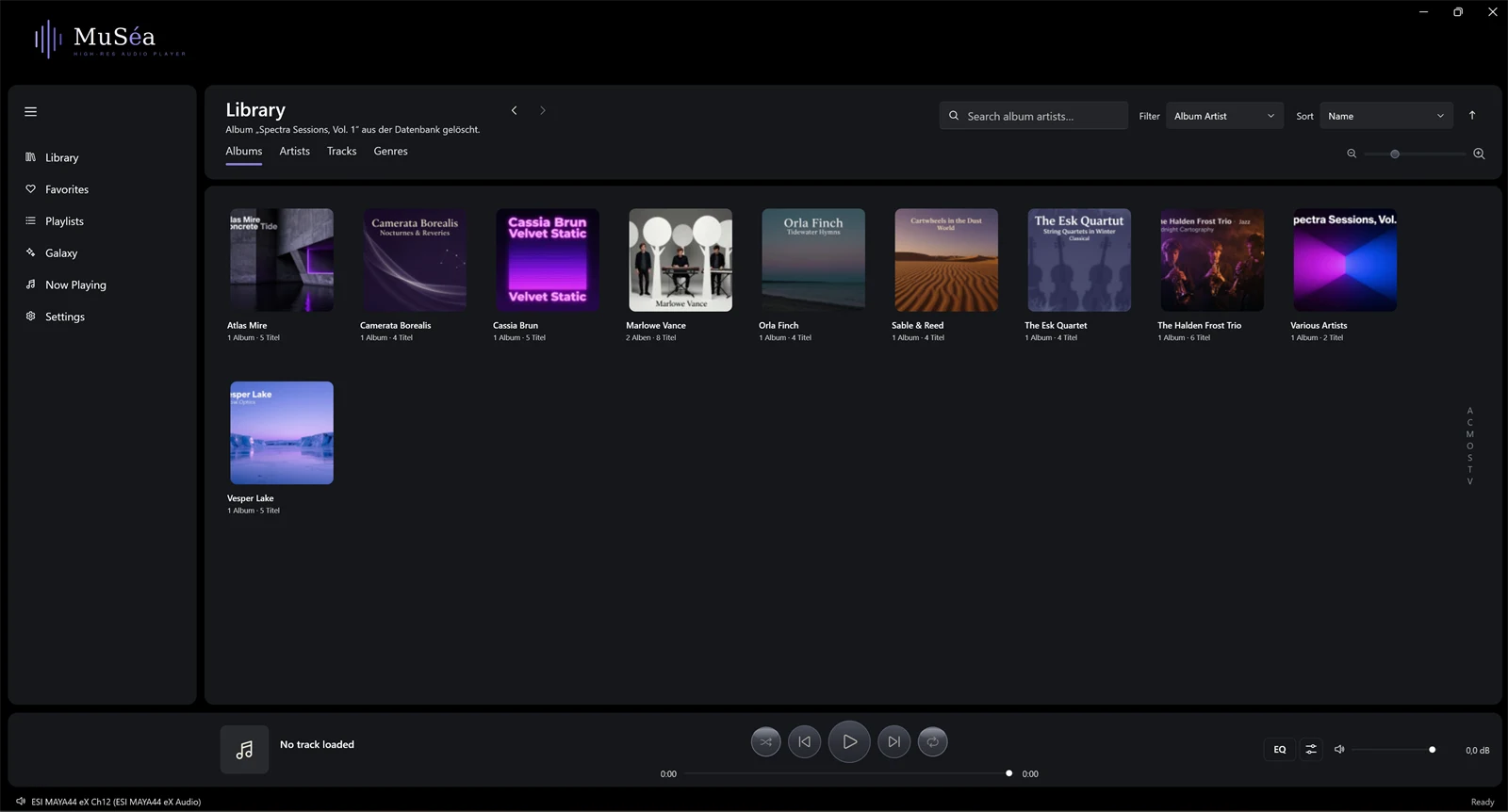Toggle shuffle playback
The width and height of the screenshot is (1508, 812).
[x=765, y=741]
